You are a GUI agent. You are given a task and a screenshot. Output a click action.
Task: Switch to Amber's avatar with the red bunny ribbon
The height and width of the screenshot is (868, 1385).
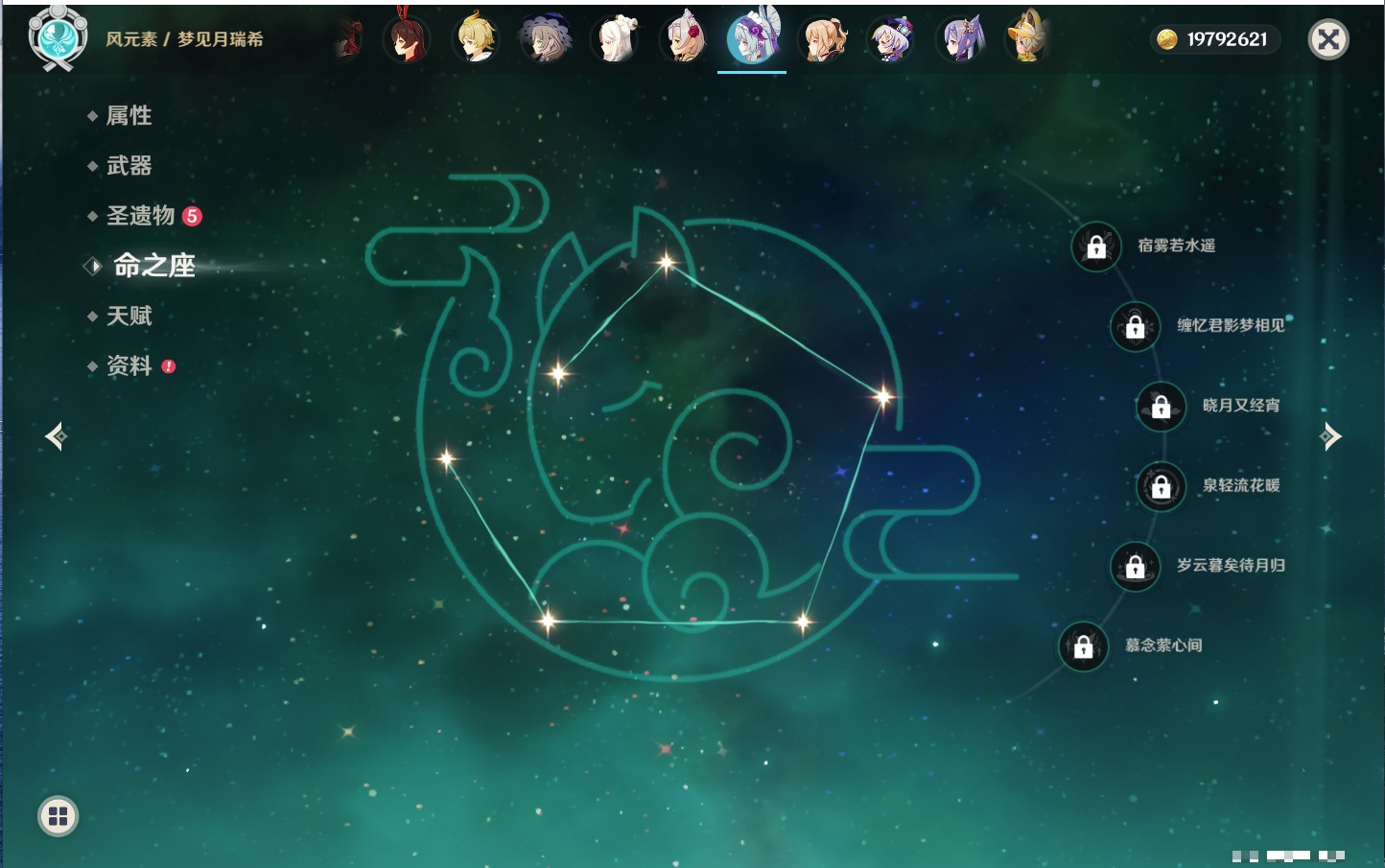tap(407, 38)
